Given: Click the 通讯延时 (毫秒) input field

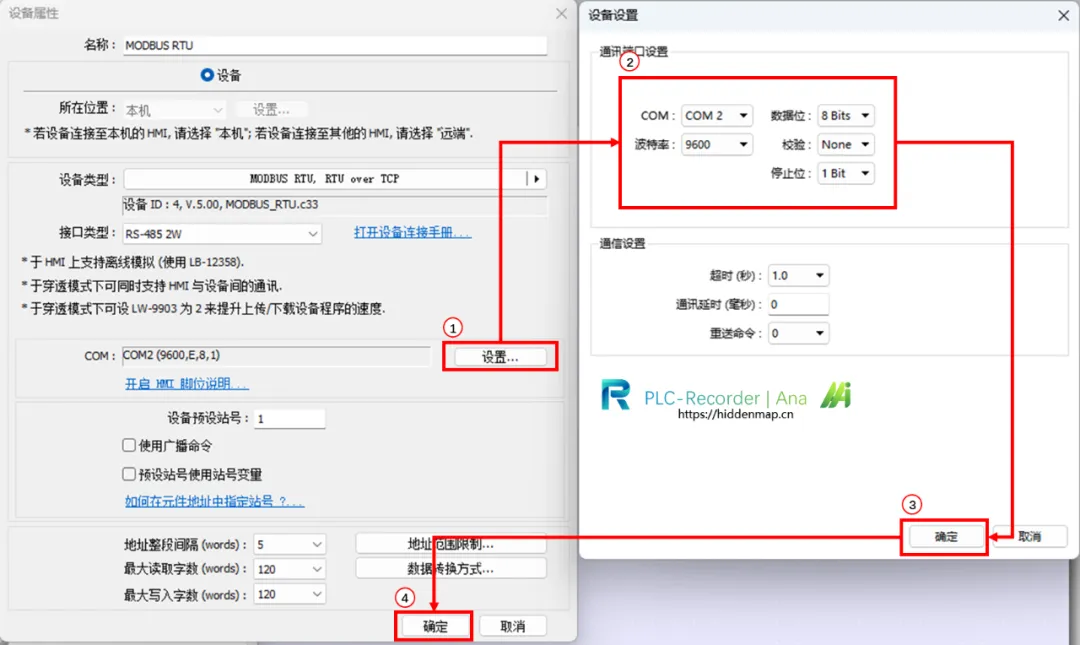Looking at the screenshot, I should point(798,304).
